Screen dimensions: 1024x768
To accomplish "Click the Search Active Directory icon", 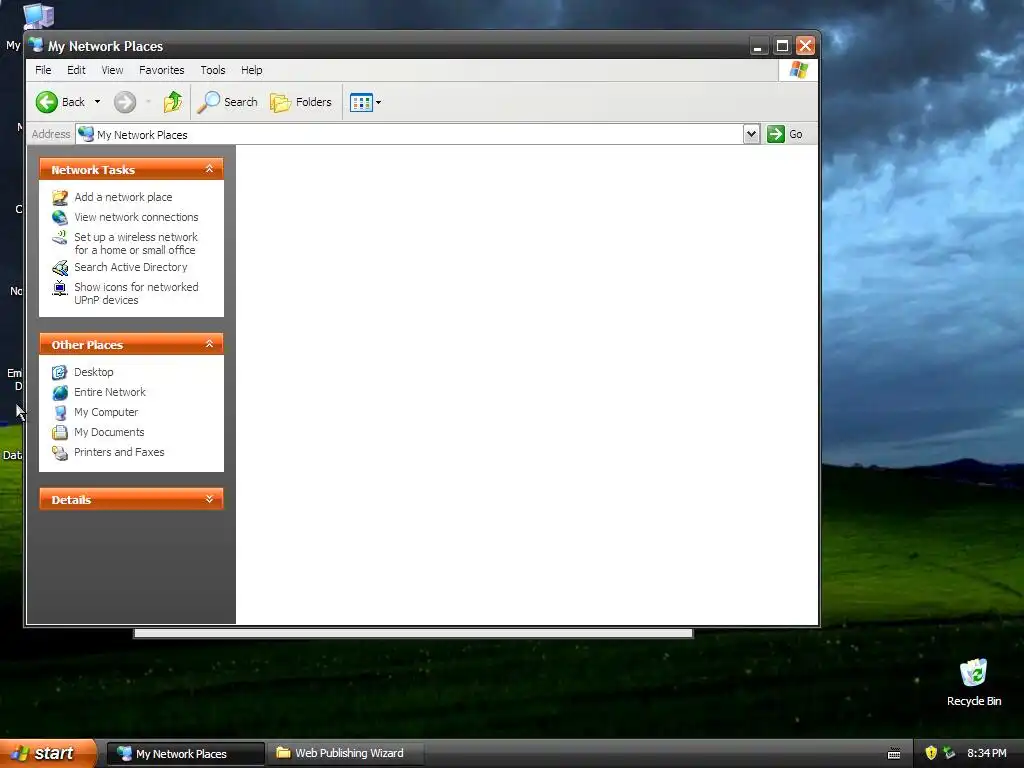I will coord(60,268).
